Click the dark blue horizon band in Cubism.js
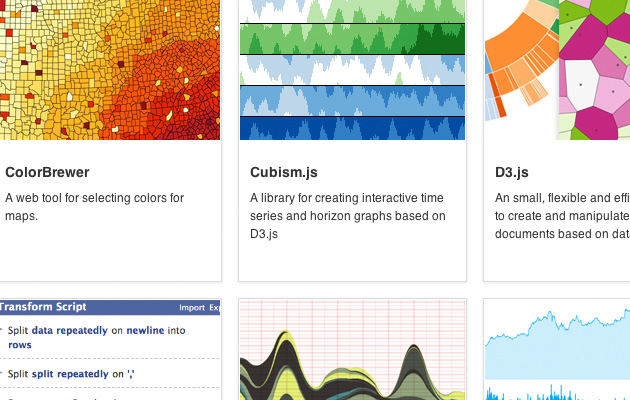The height and width of the screenshot is (400, 630). click(x=352, y=129)
